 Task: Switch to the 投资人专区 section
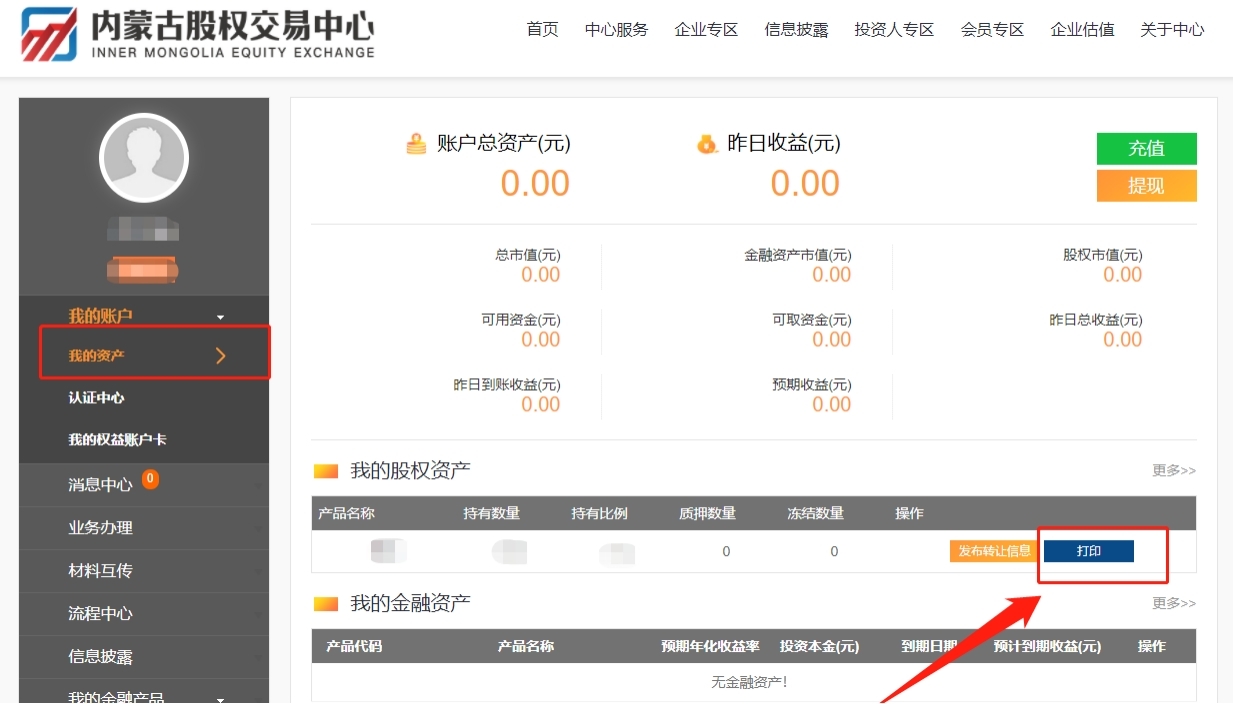click(x=893, y=30)
